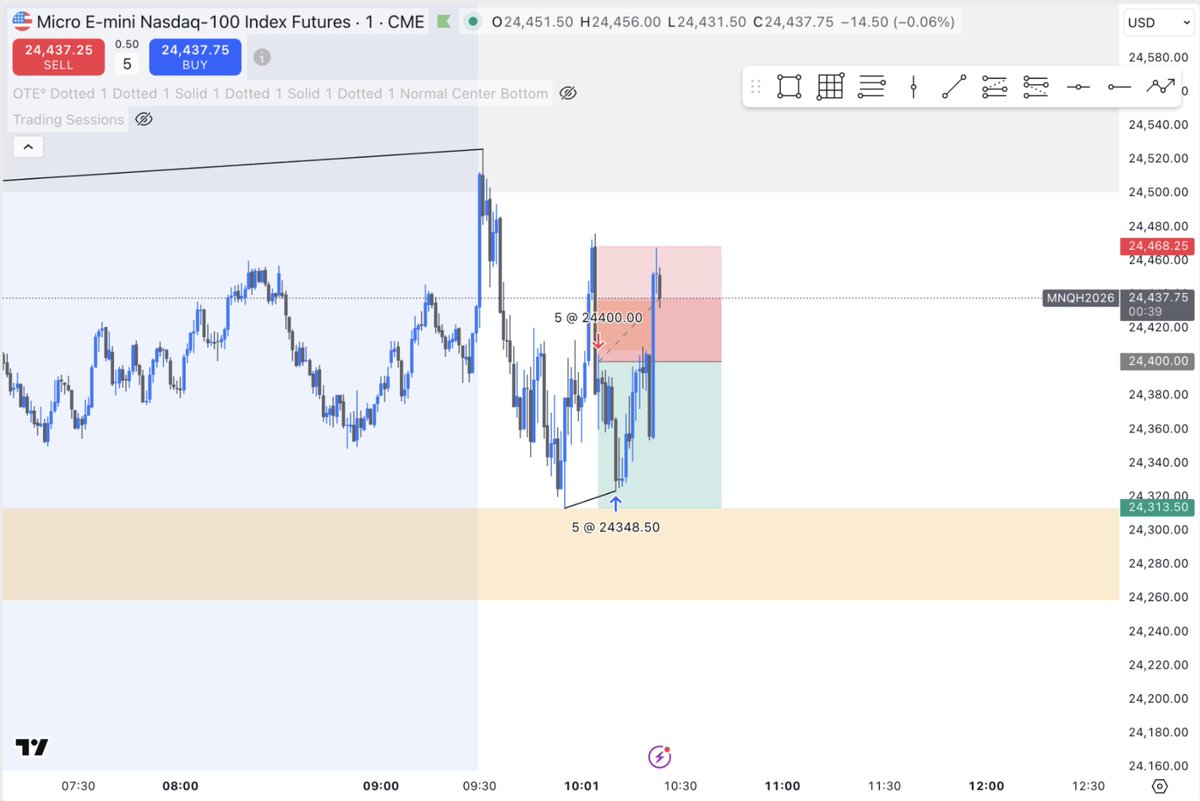Click the 24,200.00 price axis label

click(x=1159, y=698)
